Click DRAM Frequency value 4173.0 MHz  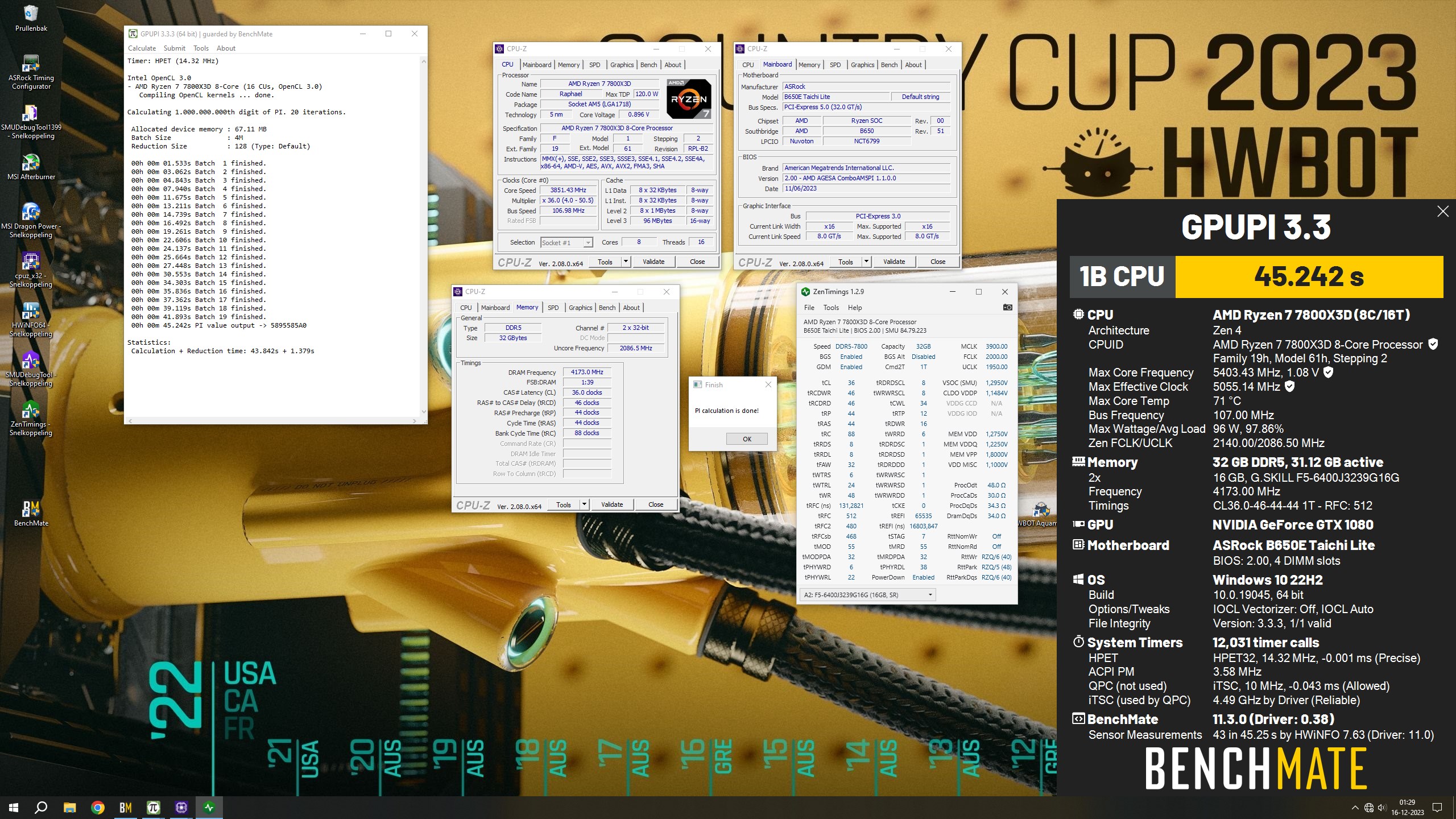pos(587,372)
